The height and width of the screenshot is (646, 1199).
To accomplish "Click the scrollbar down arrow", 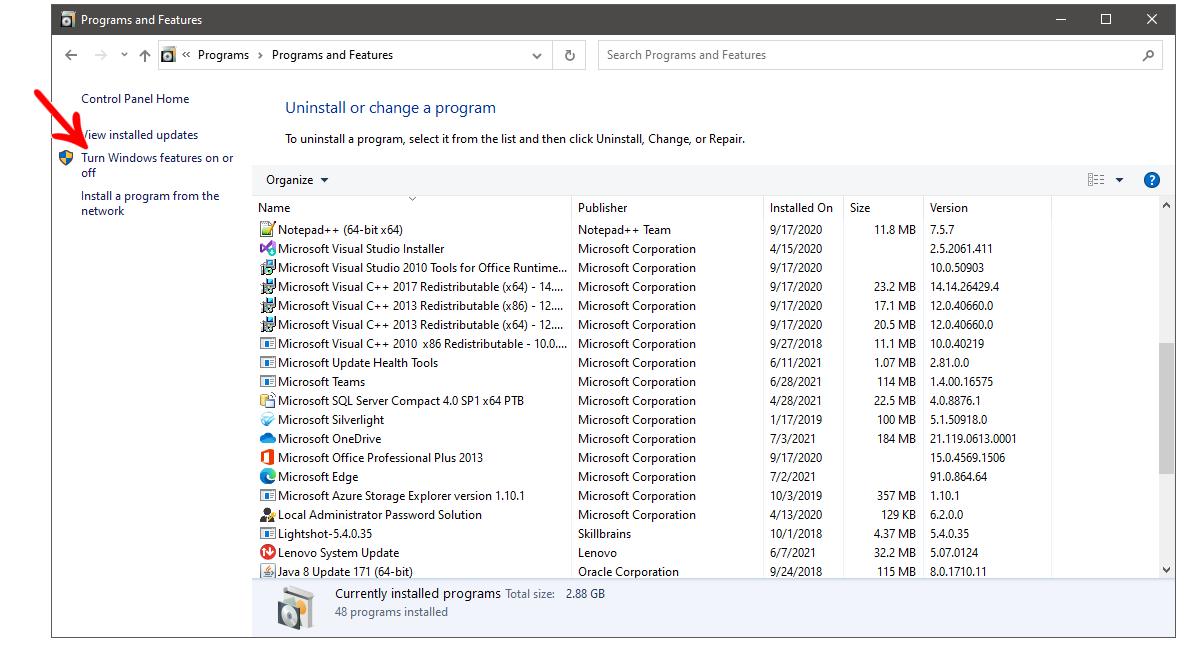I will 1166,570.
